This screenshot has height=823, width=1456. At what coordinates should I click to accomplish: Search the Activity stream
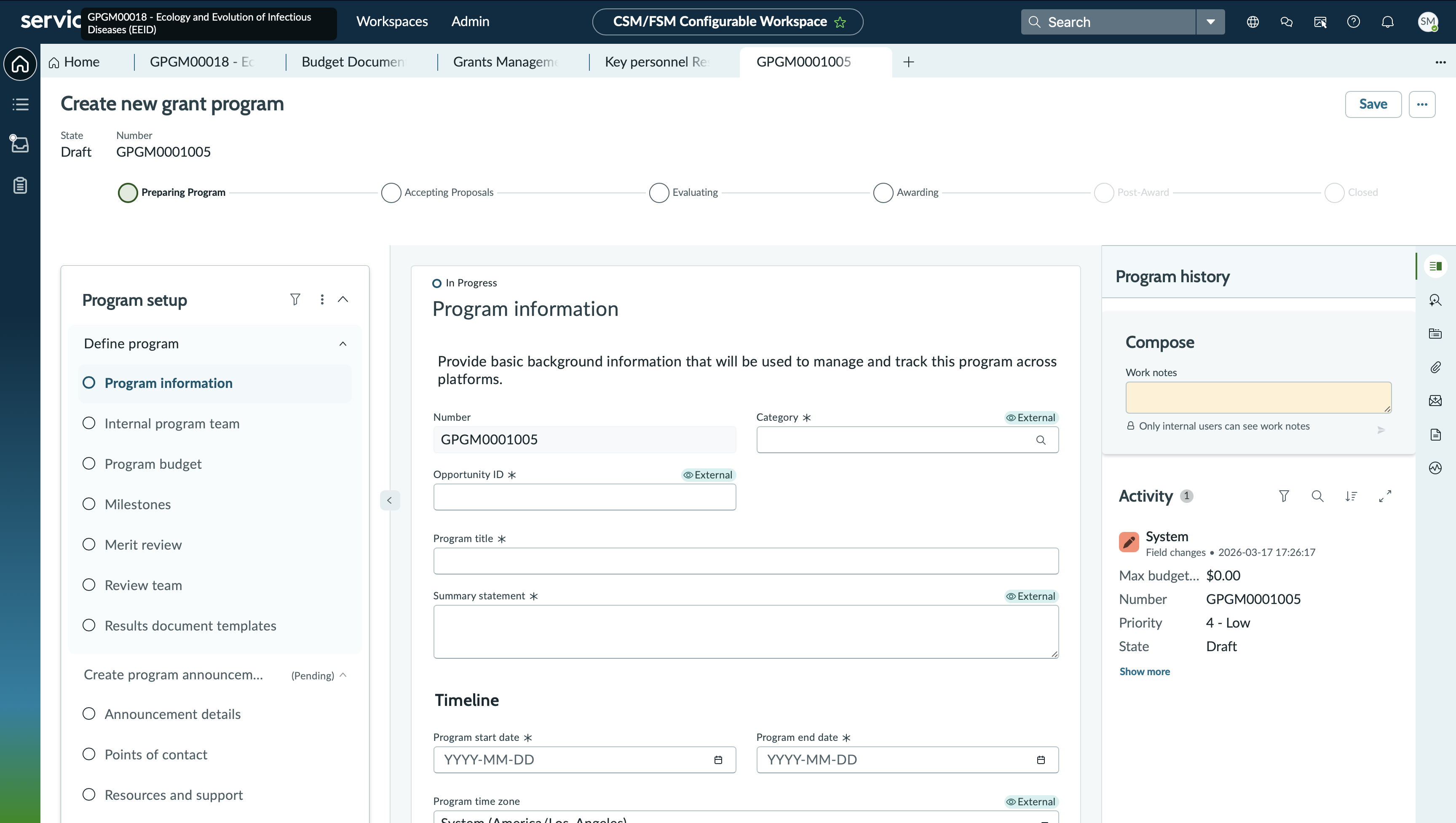click(x=1317, y=496)
